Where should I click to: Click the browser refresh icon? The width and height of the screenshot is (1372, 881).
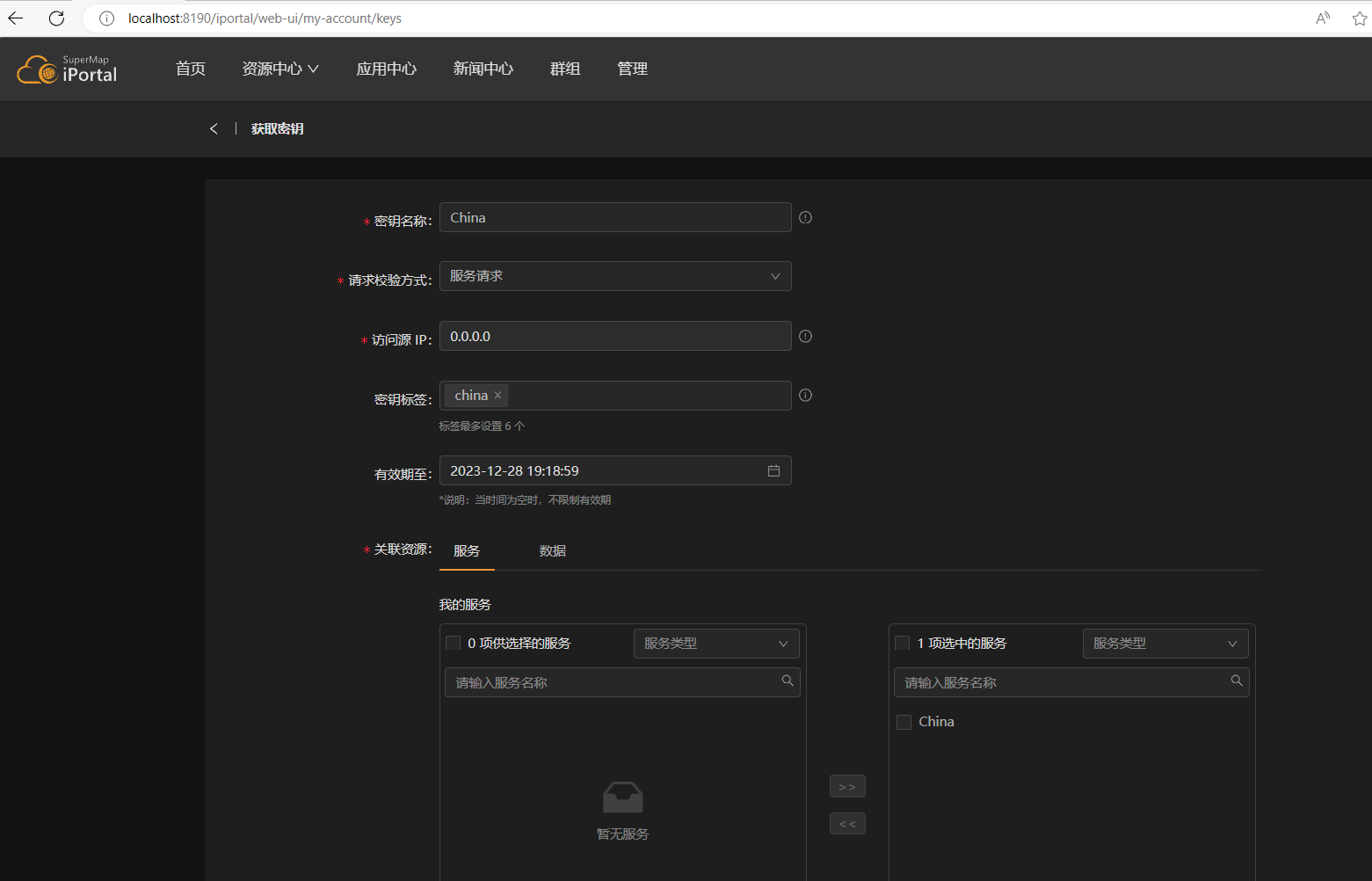[x=56, y=18]
